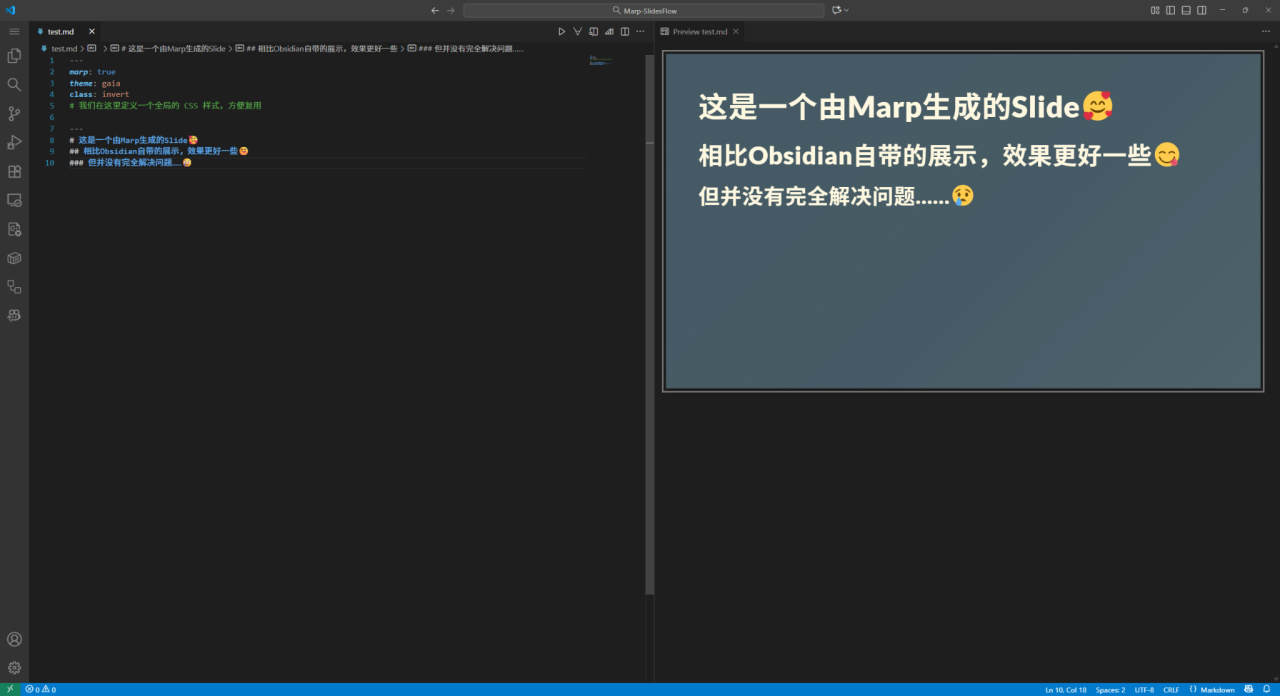Screen dimensions: 1280x696
Task: Change indentation Spaces: 2 setting
Action: pos(1110,689)
